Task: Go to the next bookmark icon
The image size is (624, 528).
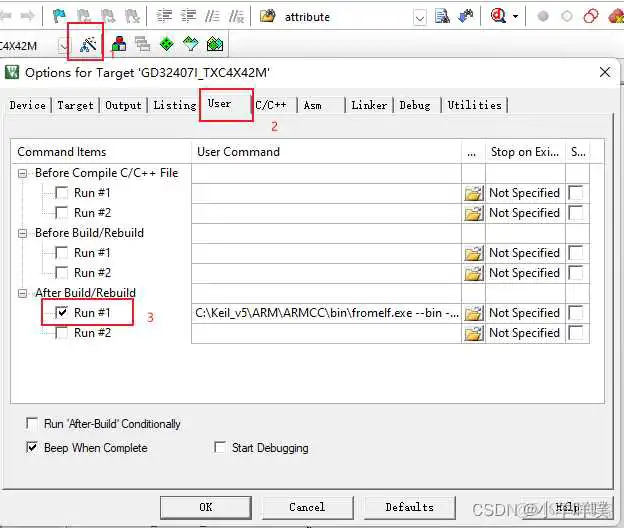Action: (108, 16)
